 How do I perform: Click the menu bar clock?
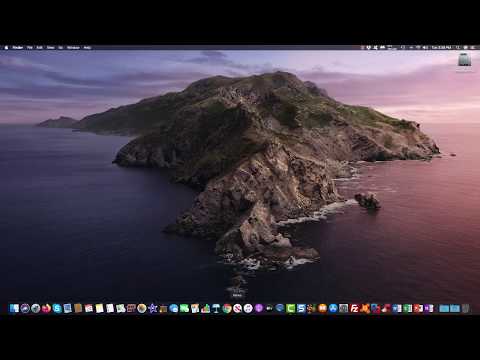(441, 48)
